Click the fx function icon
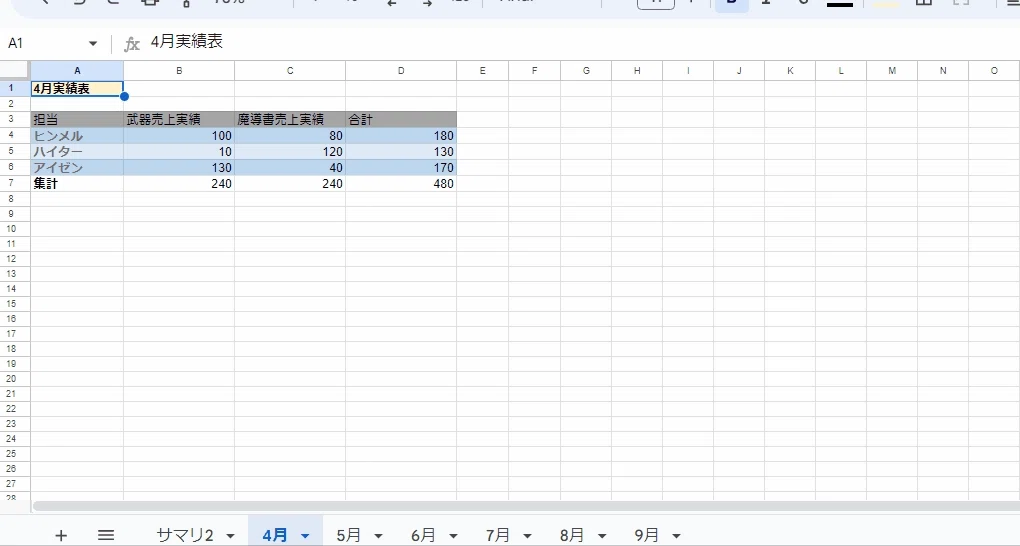This screenshot has height=546, width=1020. 132,44
